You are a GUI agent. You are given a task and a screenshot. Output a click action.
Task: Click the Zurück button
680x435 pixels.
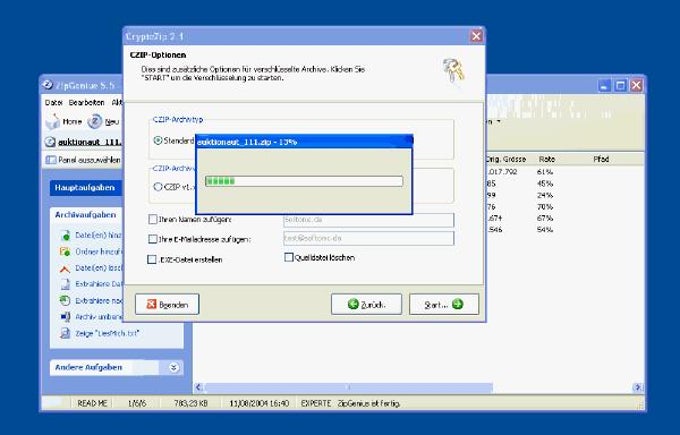pos(366,304)
